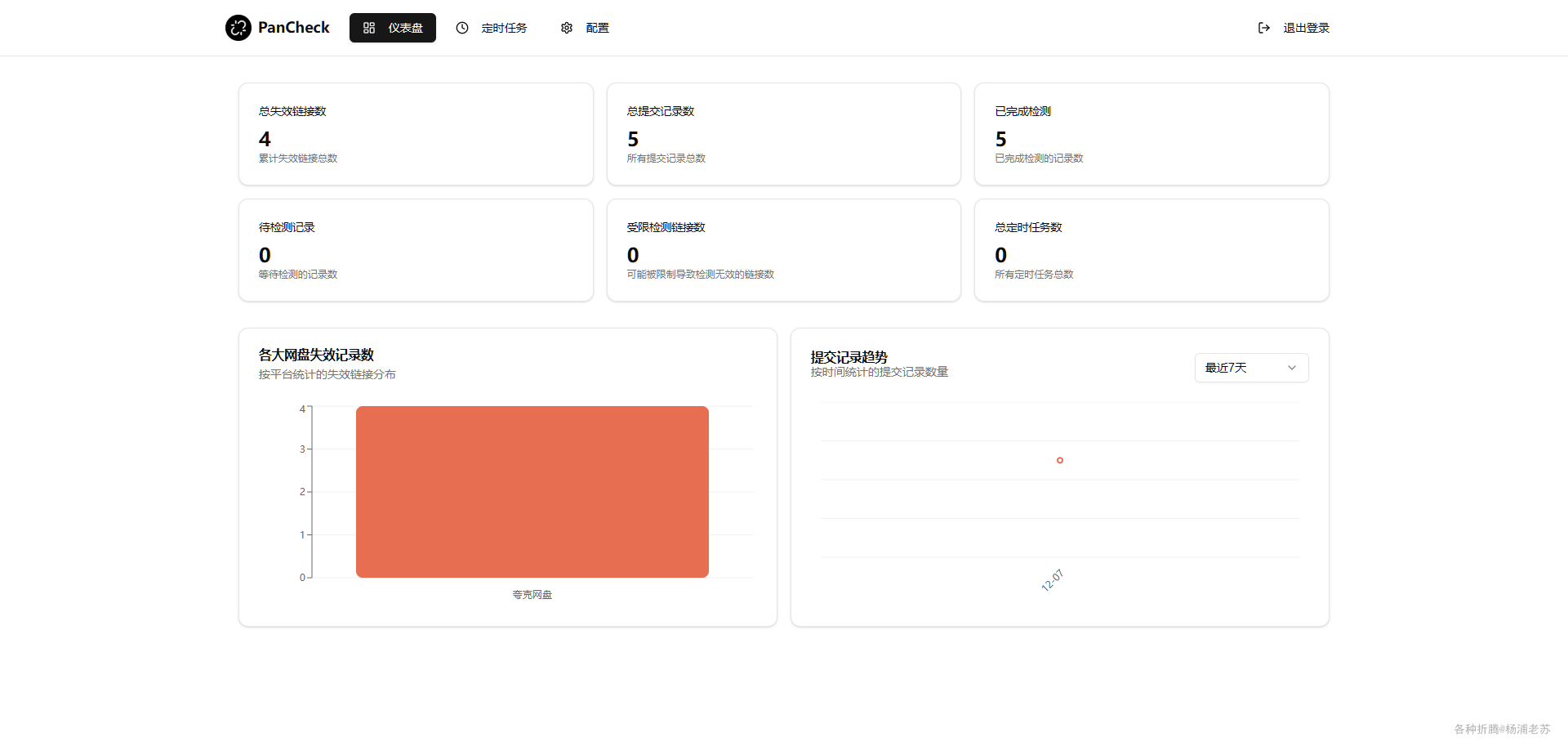Screen dimensions: 1568x751
Task: Click the 已完成检测的记录数 description
Action: tap(1039, 159)
